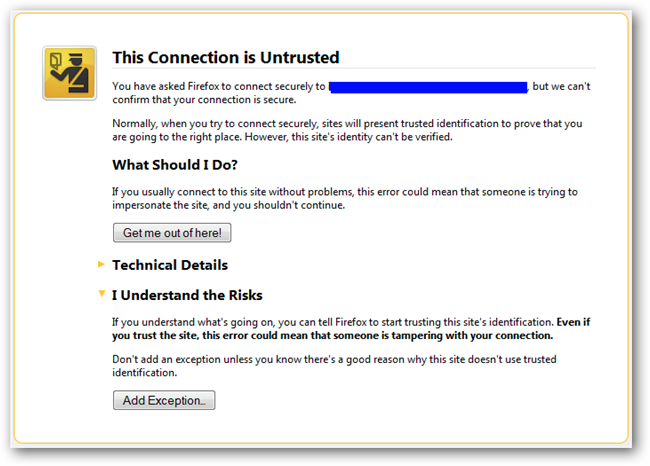
Task: Click the Add Exception button
Action: [x=164, y=400]
